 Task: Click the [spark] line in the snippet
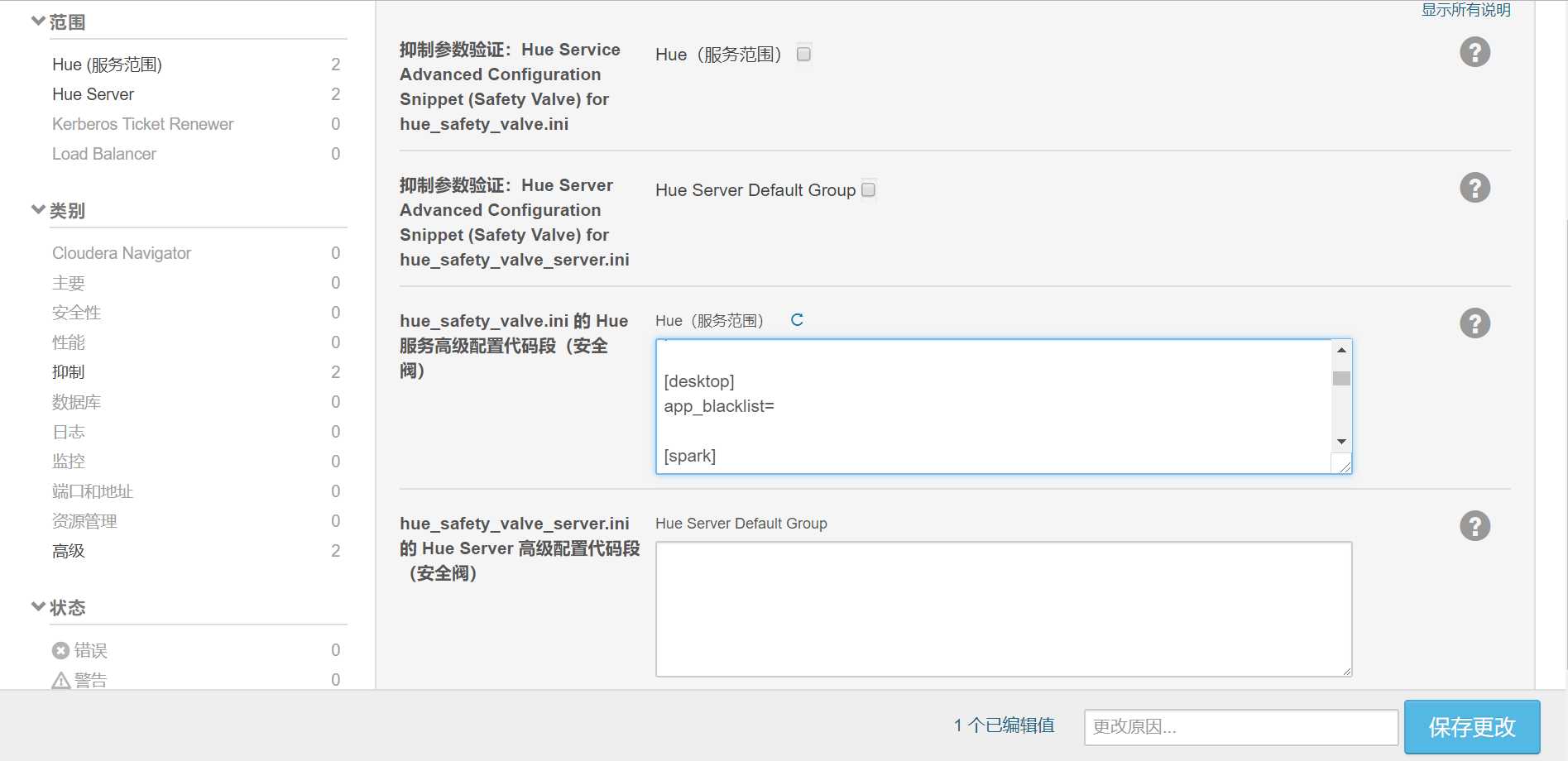pyautogui.click(x=690, y=456)
